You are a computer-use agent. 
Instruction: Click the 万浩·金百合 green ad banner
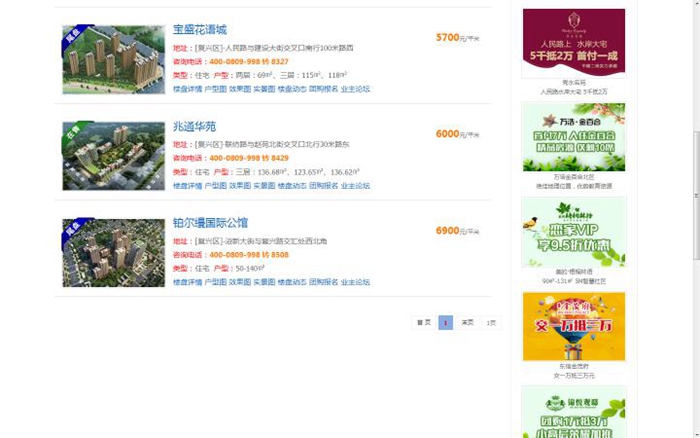574,137
